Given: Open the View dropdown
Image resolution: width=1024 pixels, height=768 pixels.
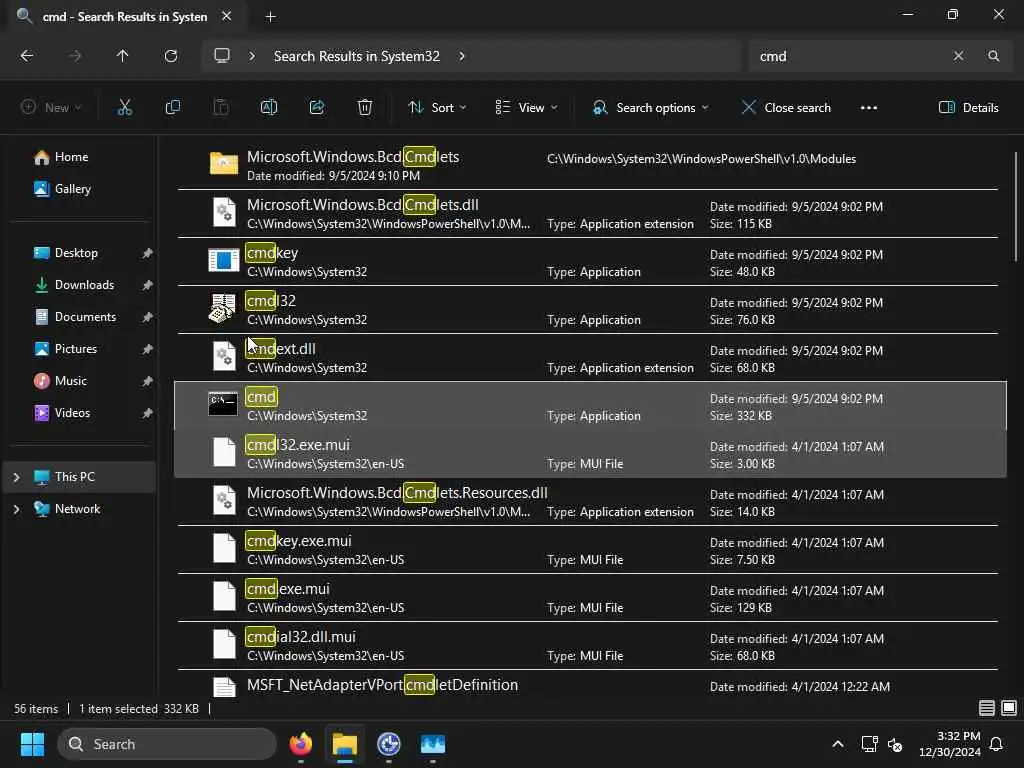Looking at the screenshot, I should click(526, 108).
